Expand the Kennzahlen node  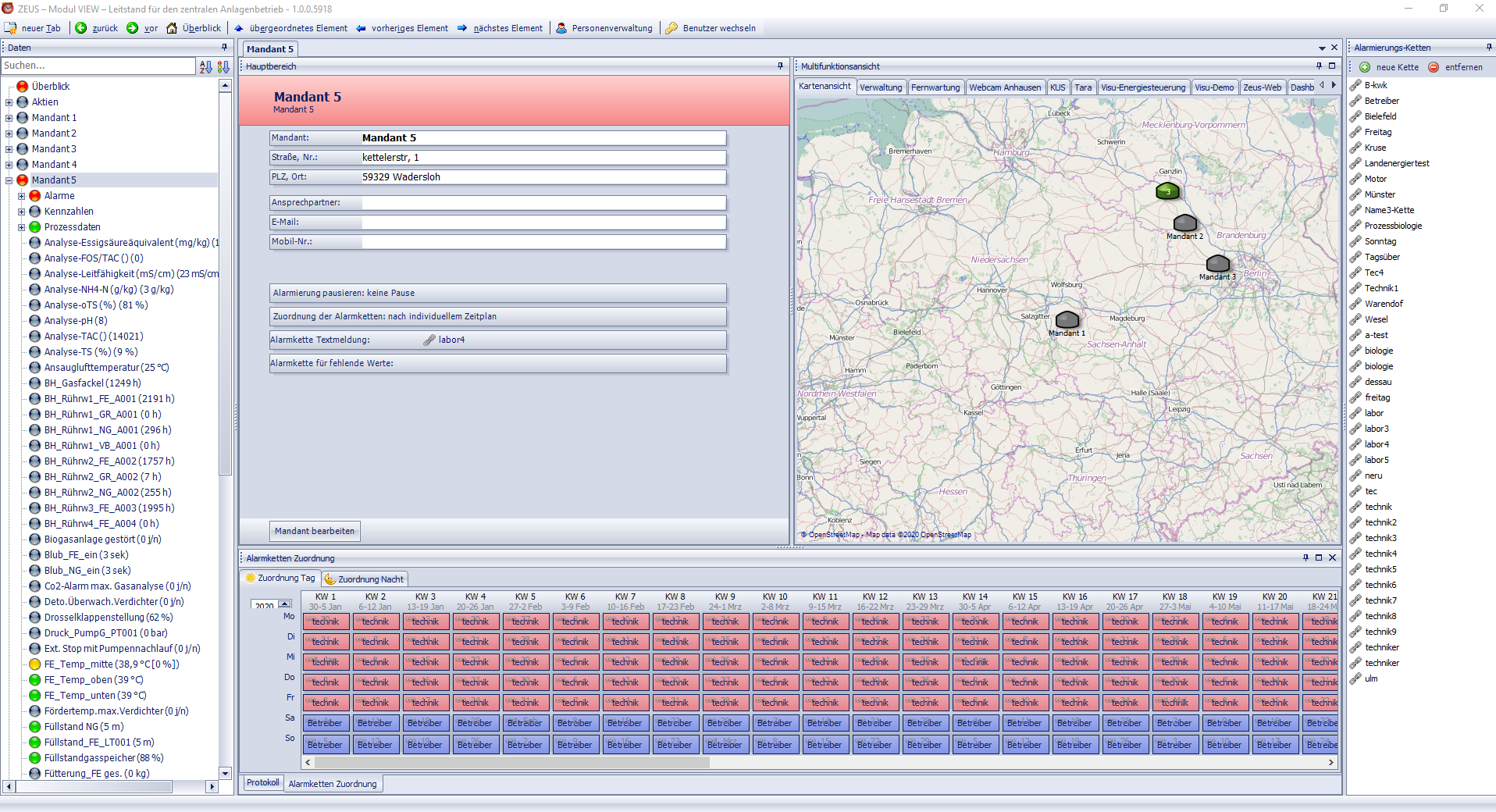click(x=22, y=212)
